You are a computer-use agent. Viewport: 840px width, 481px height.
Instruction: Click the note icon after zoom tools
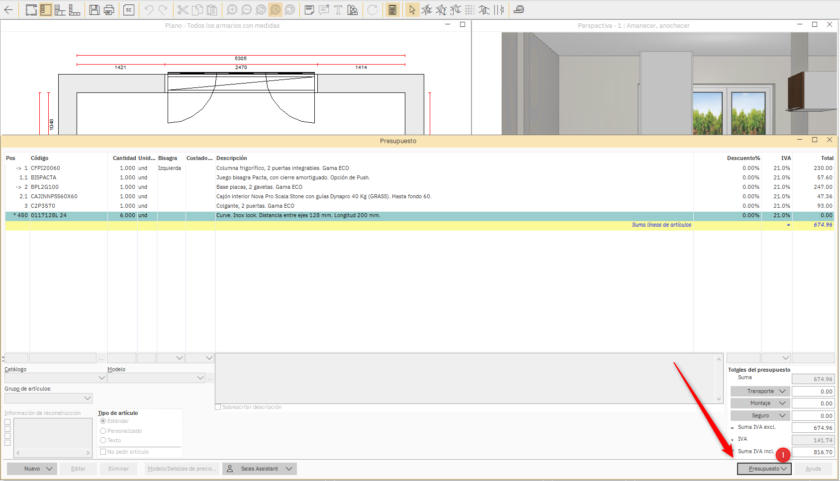click(309, 10)
